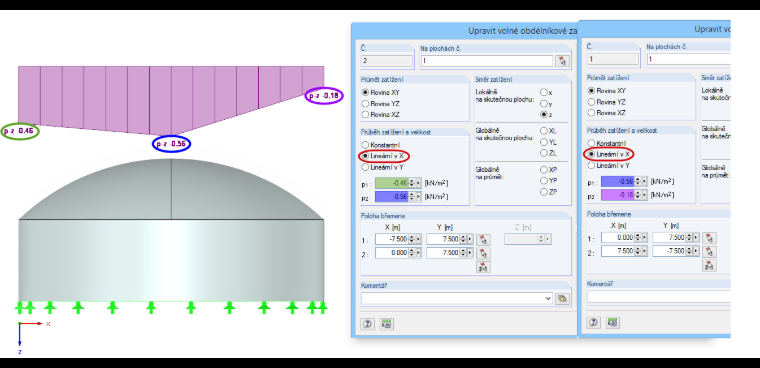Click the Na plochách č. field in load No. 1 dialog
Screen dimensions: 760x368
click(x=689, y=59)
